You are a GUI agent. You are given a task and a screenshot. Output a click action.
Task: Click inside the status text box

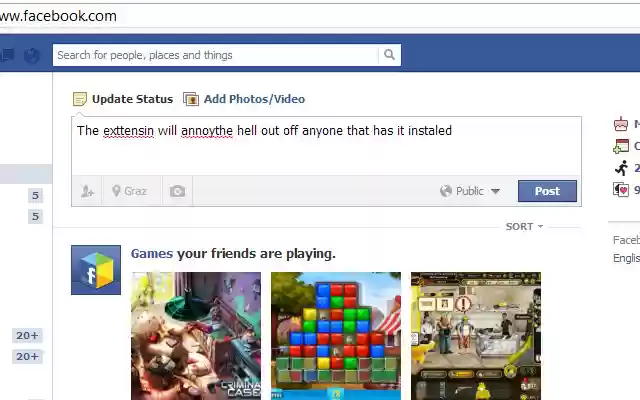coord(326,146)
